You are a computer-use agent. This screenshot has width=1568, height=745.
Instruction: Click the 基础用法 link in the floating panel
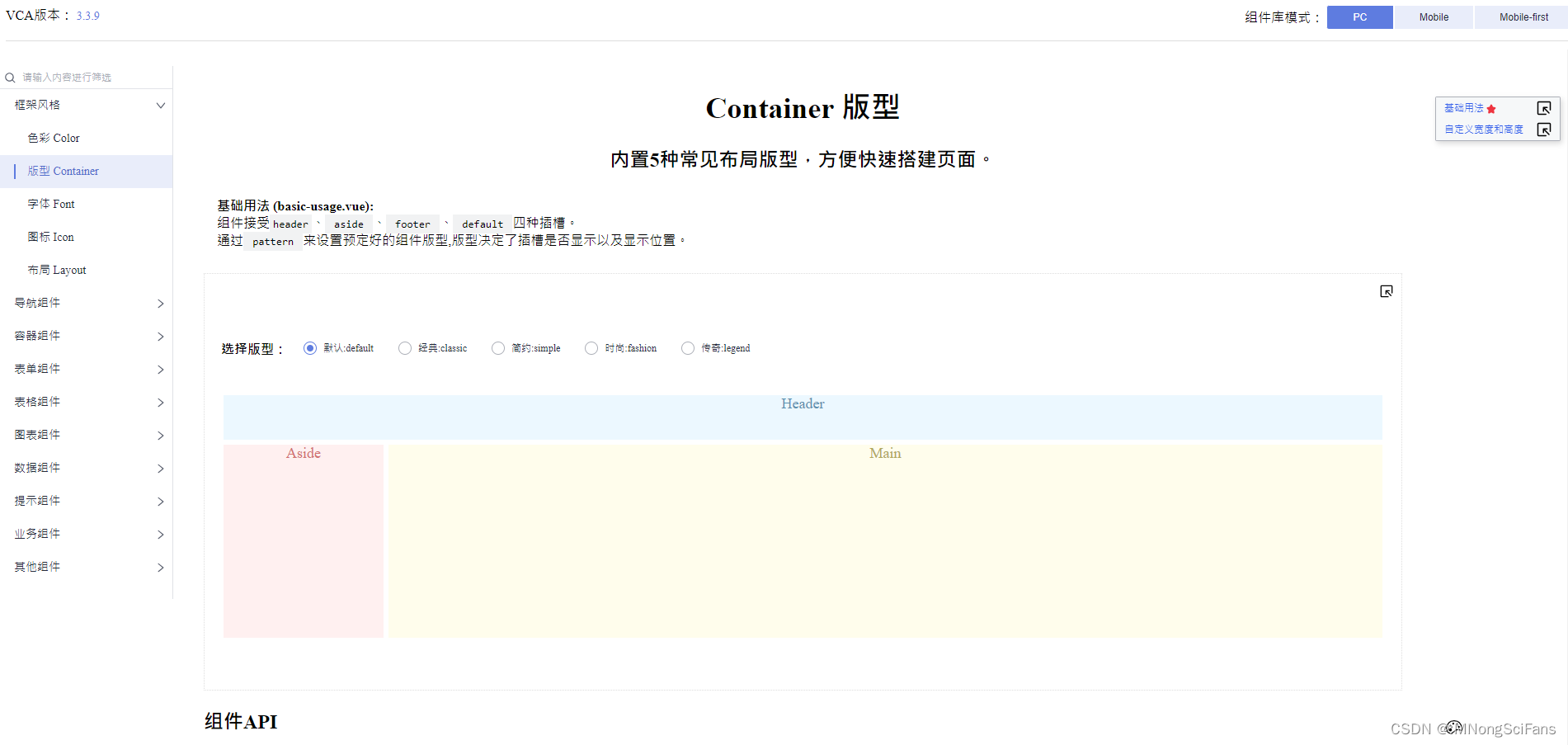coord(1464,107)
